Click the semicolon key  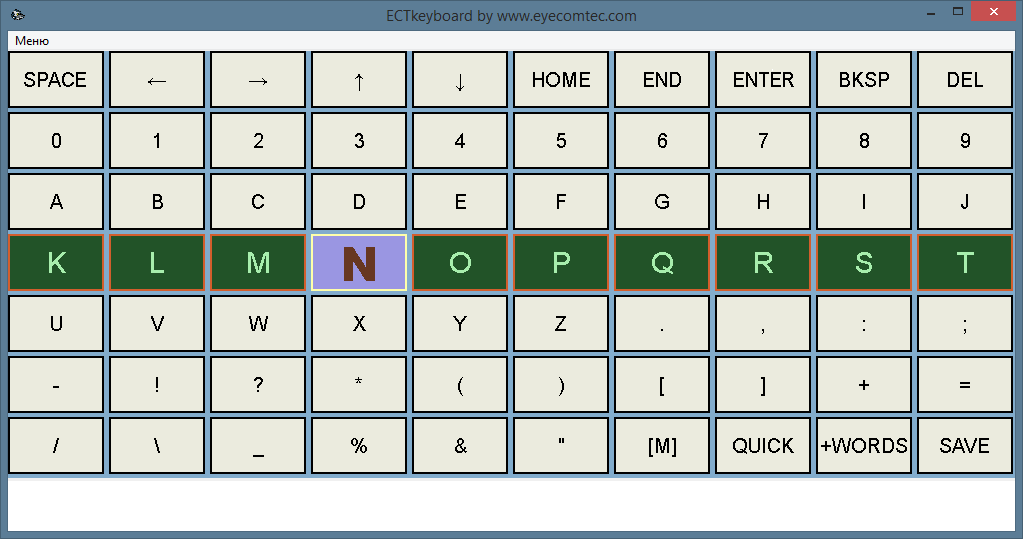point(965,324)
